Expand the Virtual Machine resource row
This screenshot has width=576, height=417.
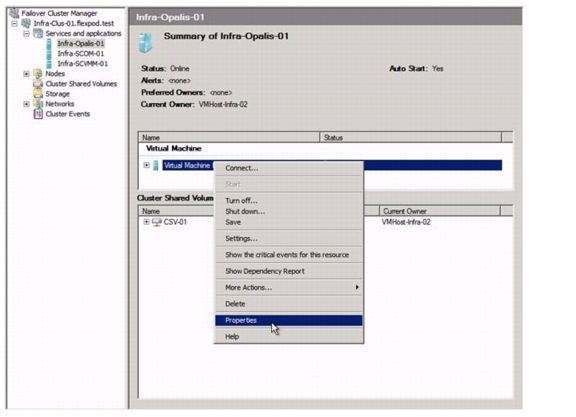click(147, 165)
